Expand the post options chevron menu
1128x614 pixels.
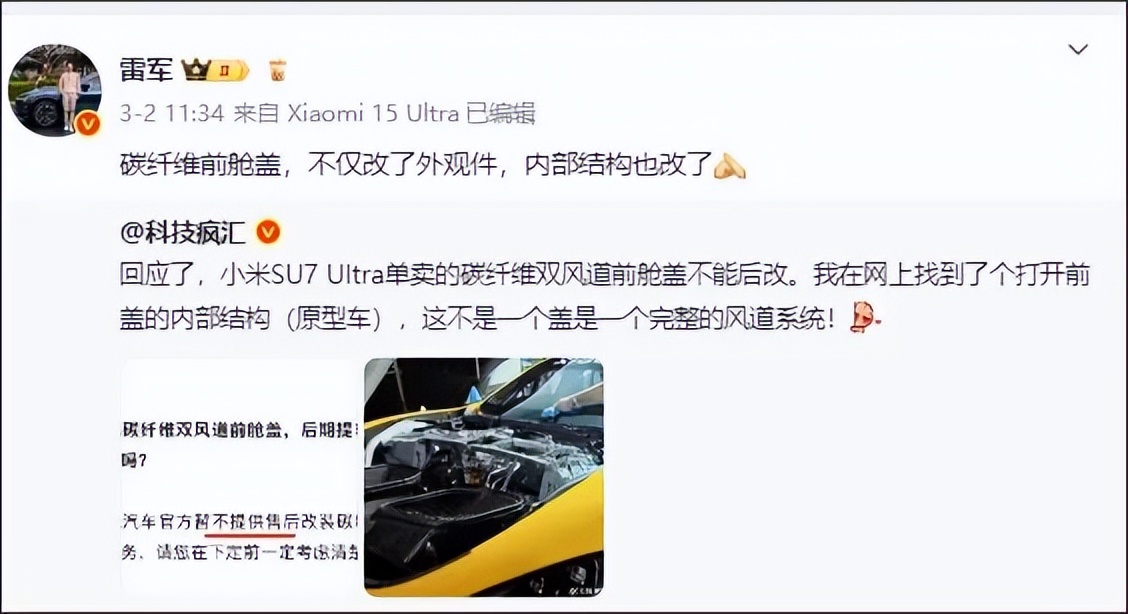coord(1078,50)
